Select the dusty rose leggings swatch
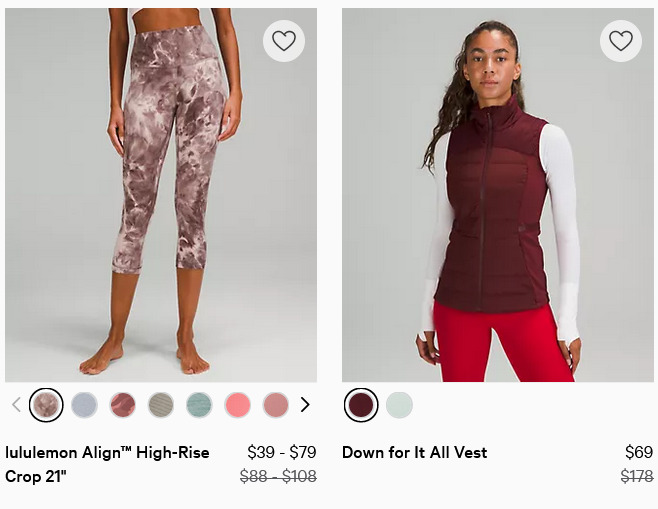The width and height of the screenshot is (658, 509). click(276, 405)
